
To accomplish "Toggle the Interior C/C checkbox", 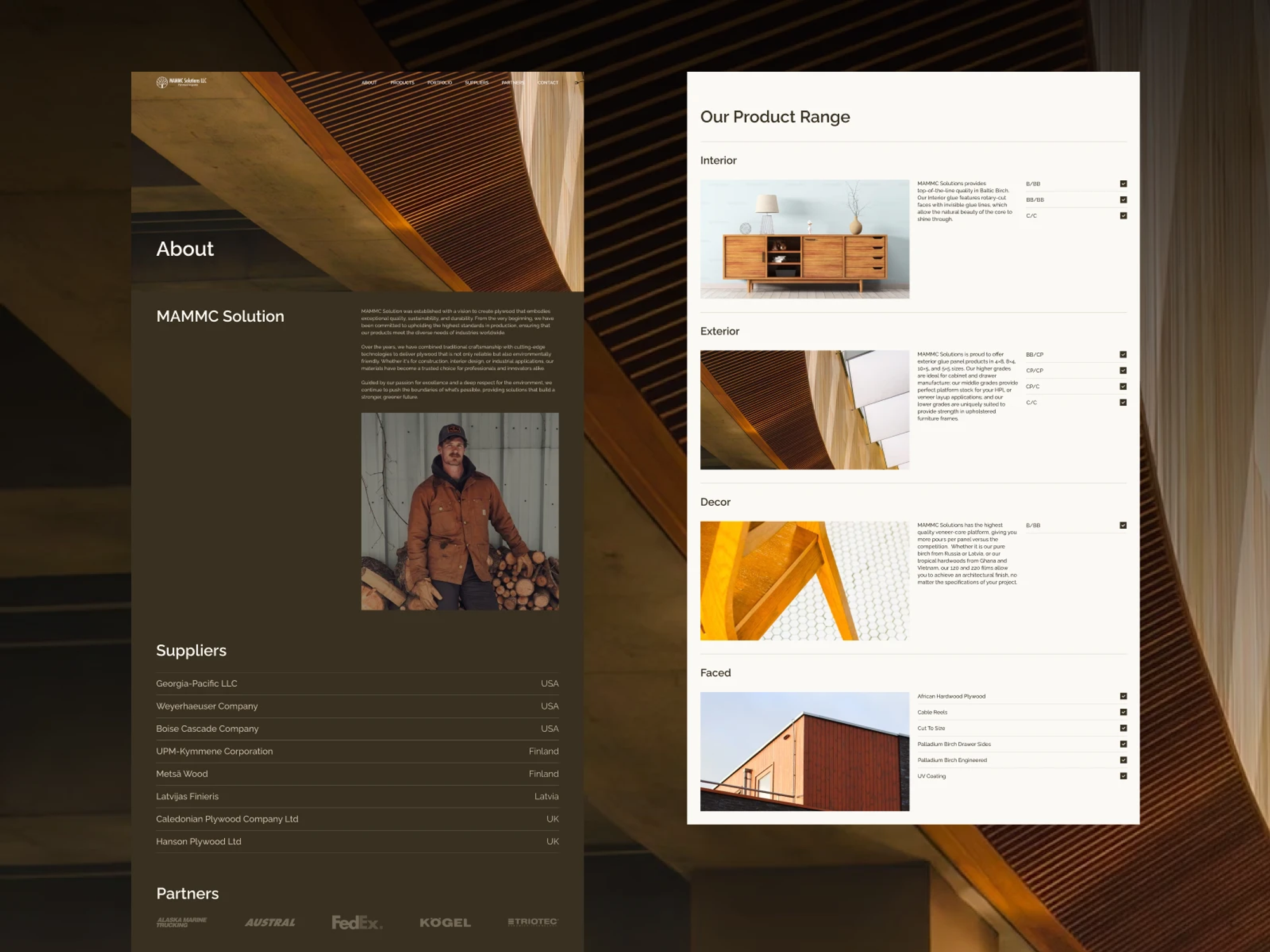I will point(1123,216).
